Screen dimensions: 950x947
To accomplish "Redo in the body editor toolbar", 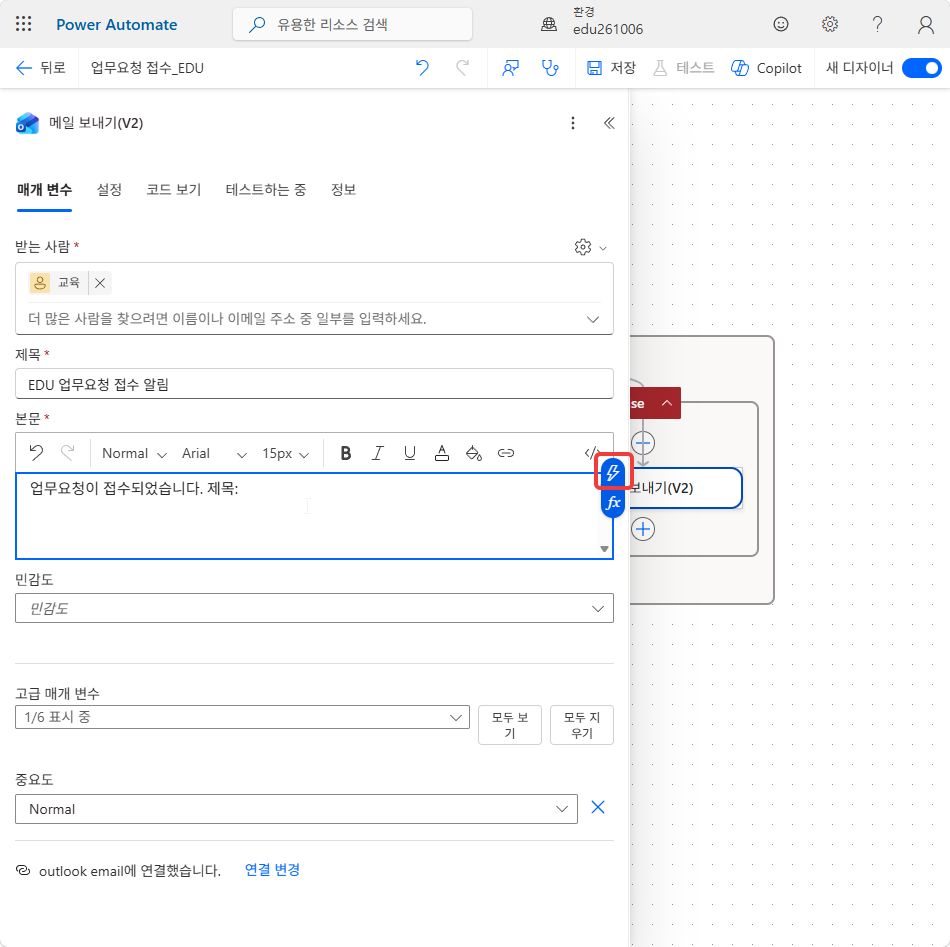I will coord(68,453).
